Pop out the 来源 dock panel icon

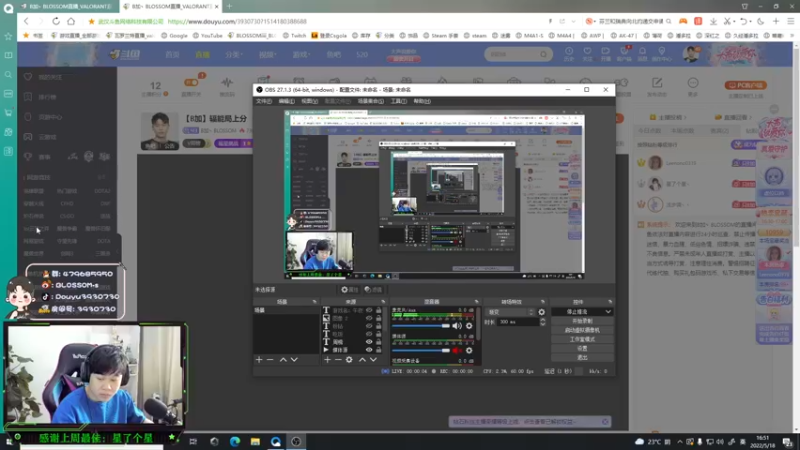pos(383,302)
